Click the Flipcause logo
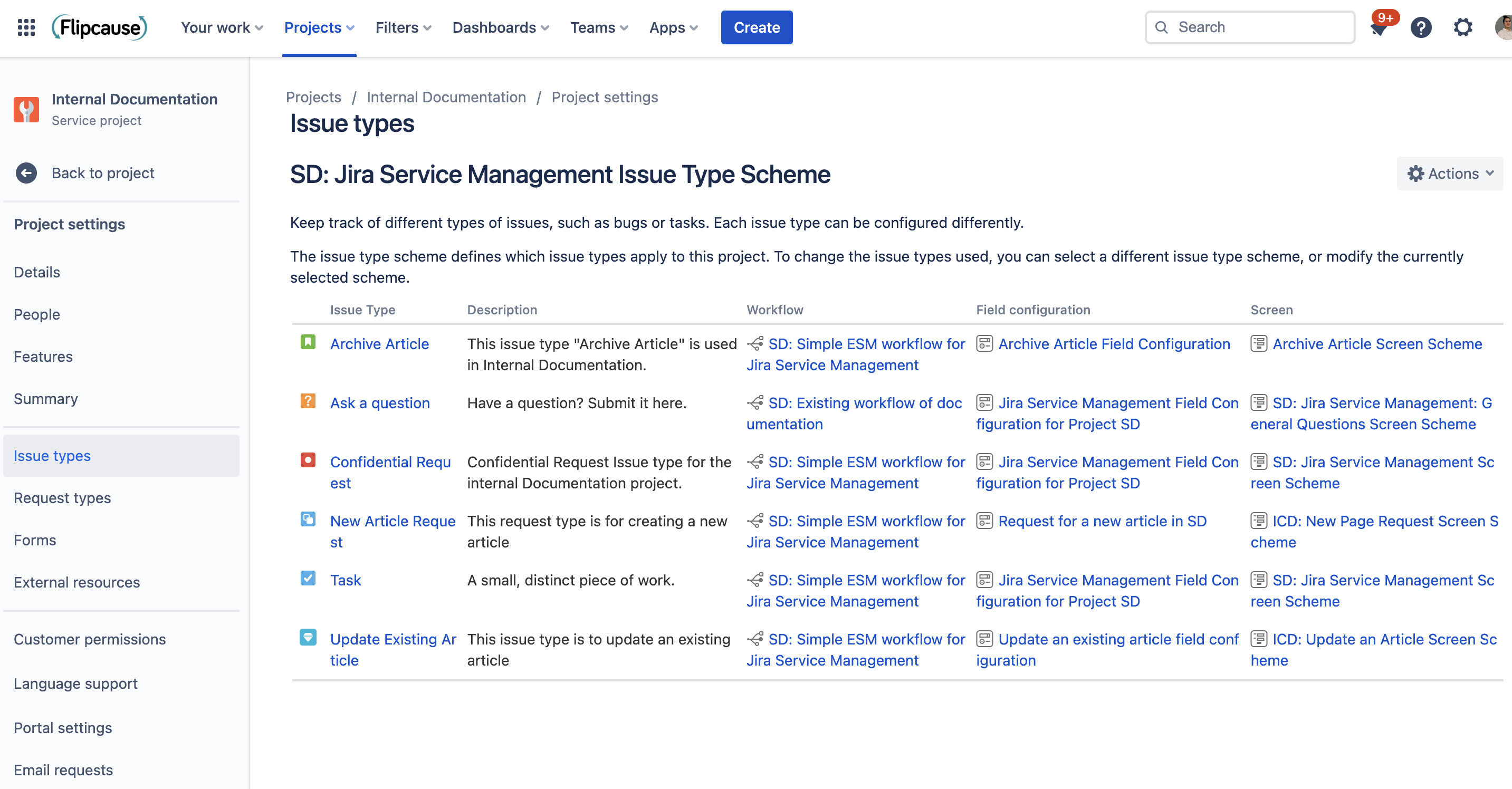Viewport: 1512px width, 789px height. point(100,27)
